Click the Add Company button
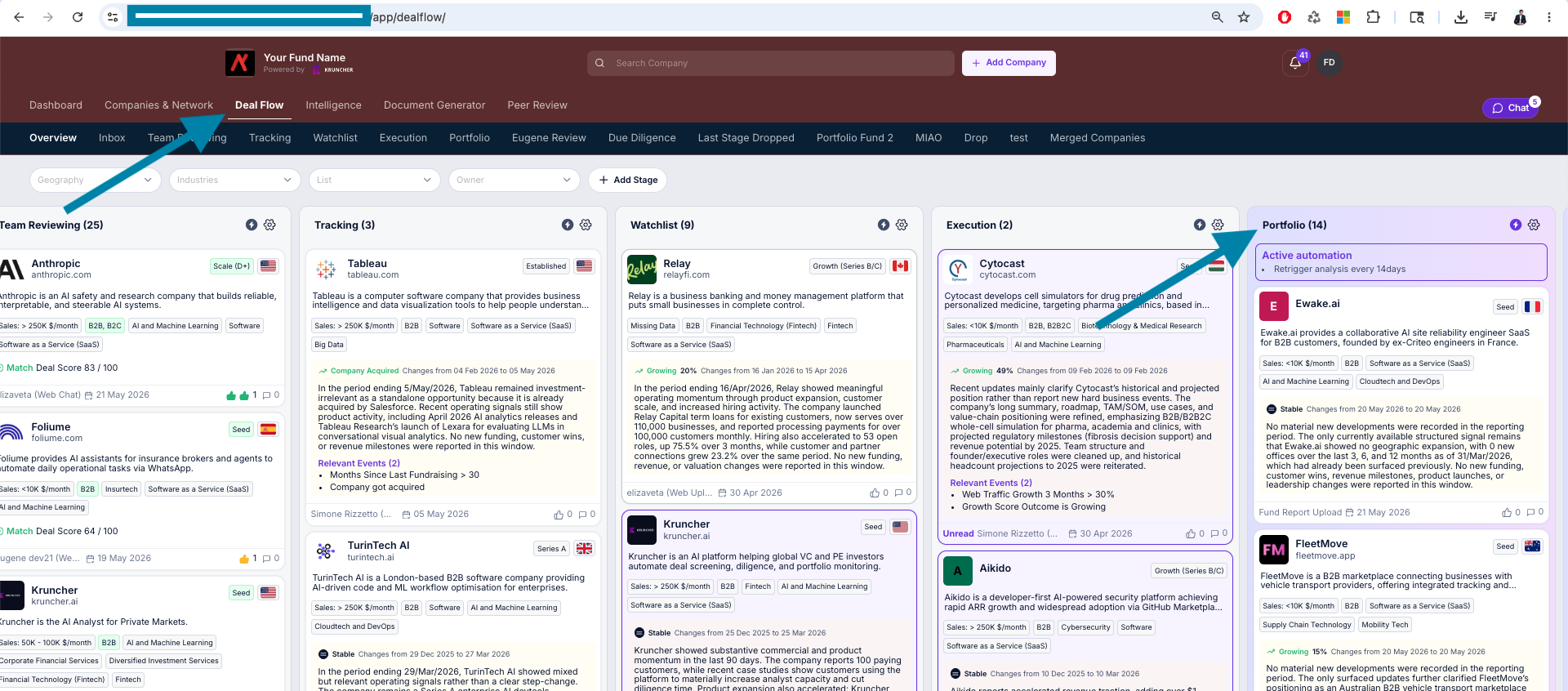 (1009, 63)
